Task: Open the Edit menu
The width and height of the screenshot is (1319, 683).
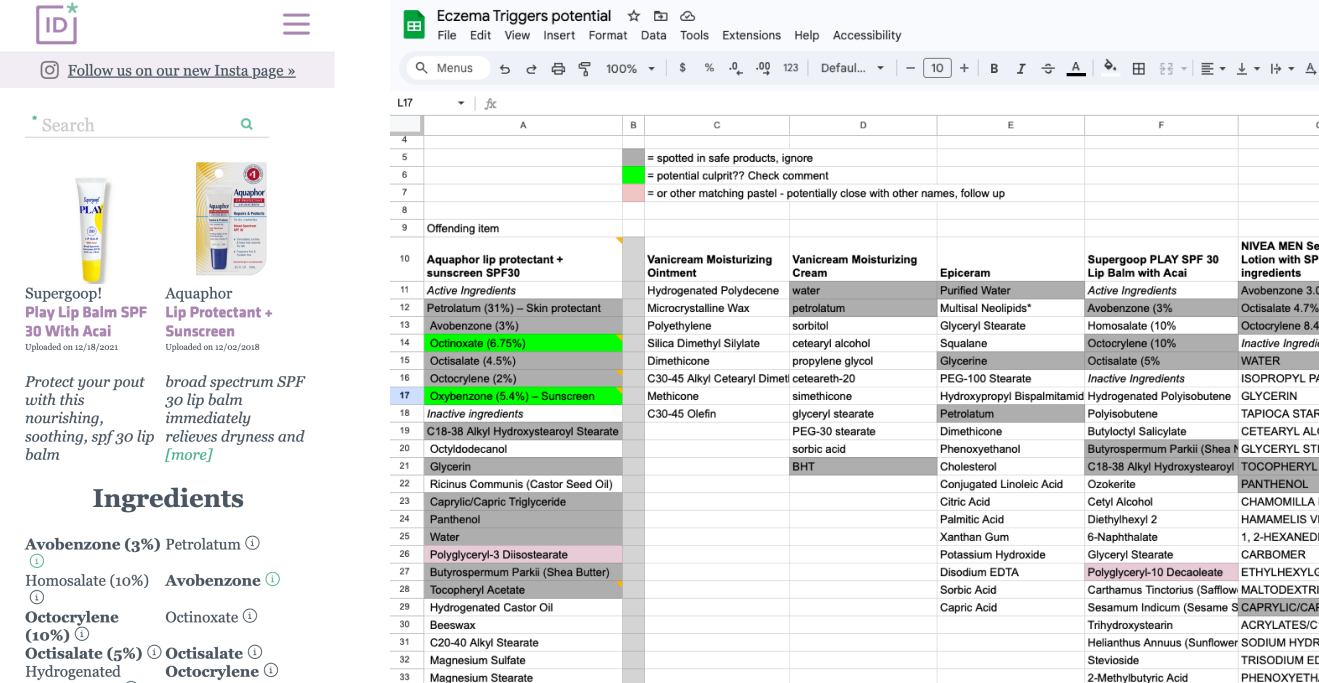Action: click(481, 35)
